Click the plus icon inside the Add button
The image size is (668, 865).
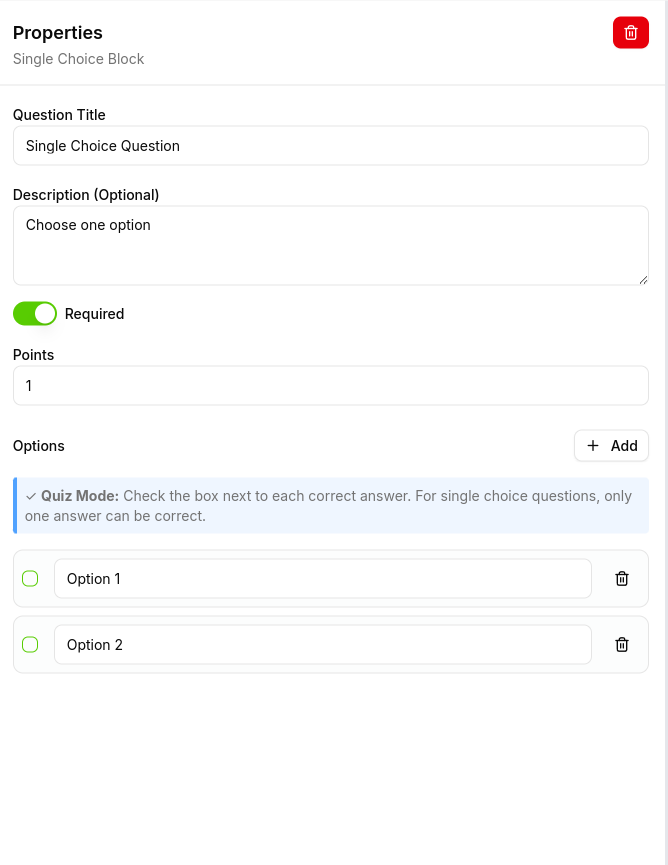coord(594,445)
